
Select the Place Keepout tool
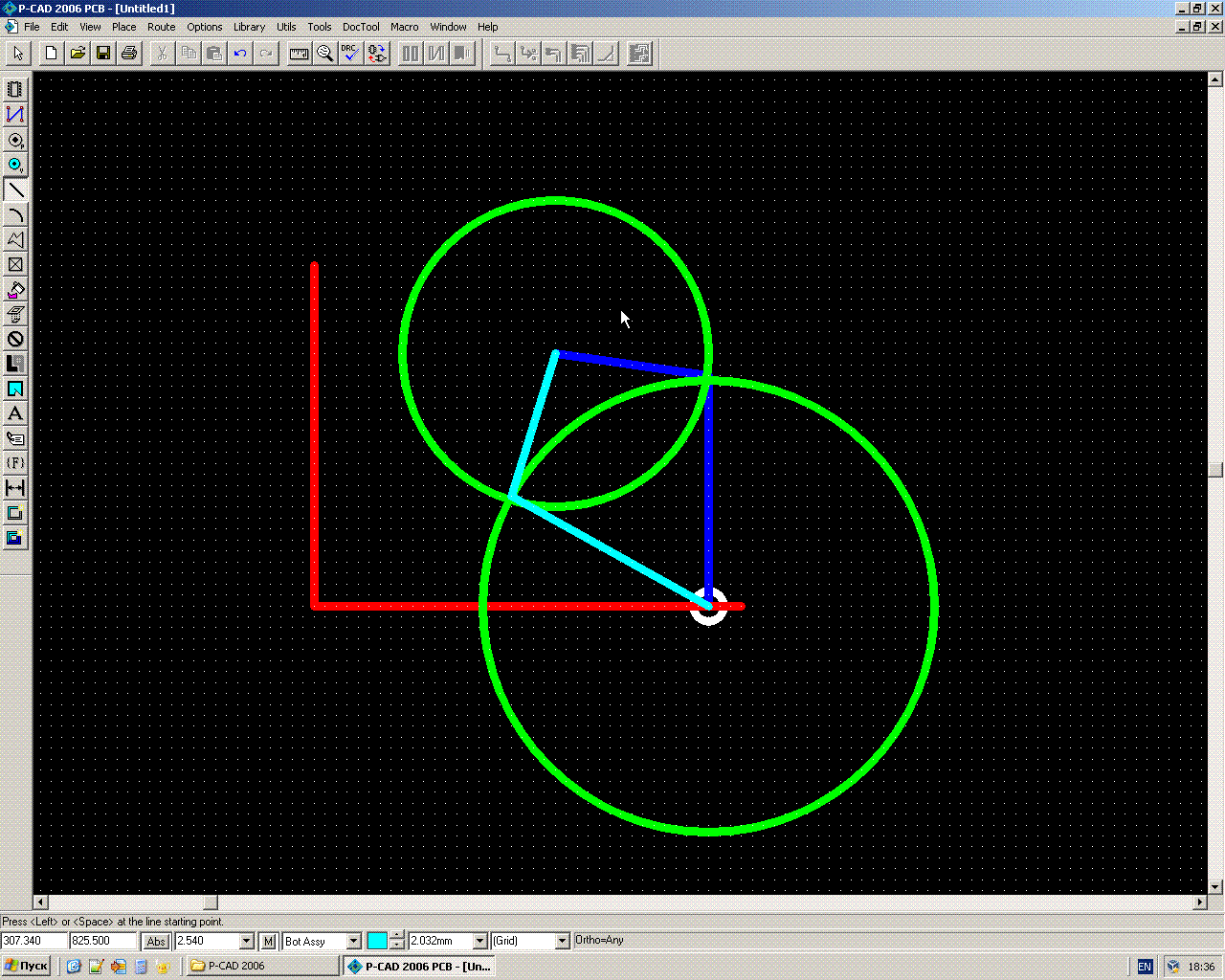click(x=15, y=339)
